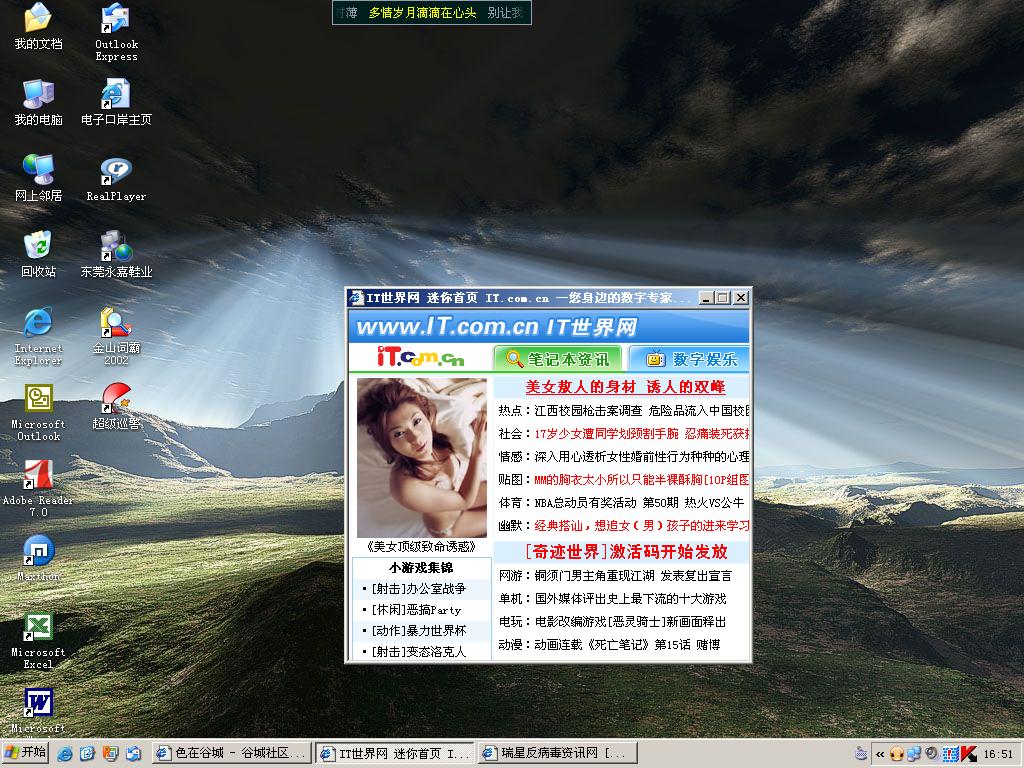Open the Microsoft Excel desktop shortcut
Image resolution: width=1024 pixels, height=768 pixels.
pos(39,640)
